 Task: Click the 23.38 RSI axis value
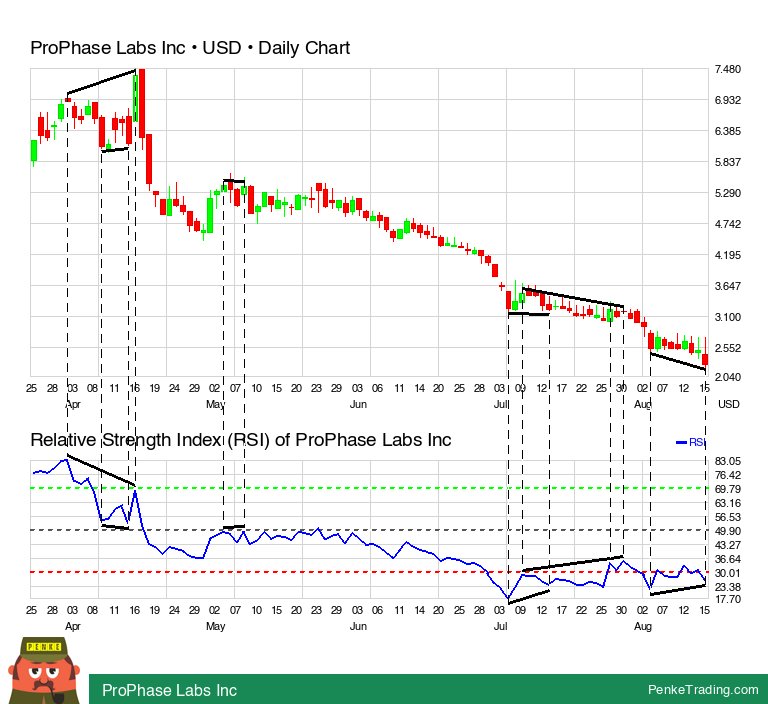tap(727, 587)
